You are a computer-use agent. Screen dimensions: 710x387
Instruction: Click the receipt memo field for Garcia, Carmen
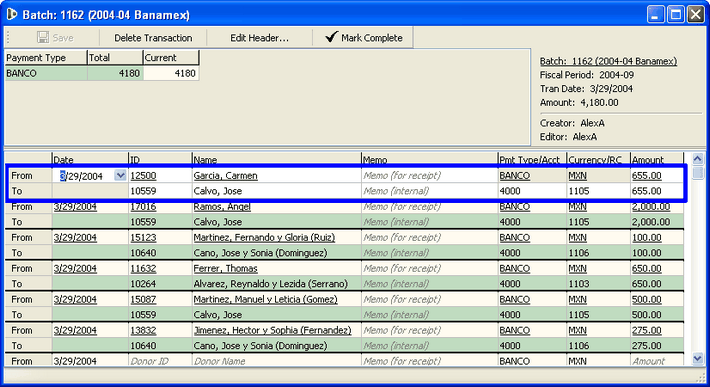(429, 176)
